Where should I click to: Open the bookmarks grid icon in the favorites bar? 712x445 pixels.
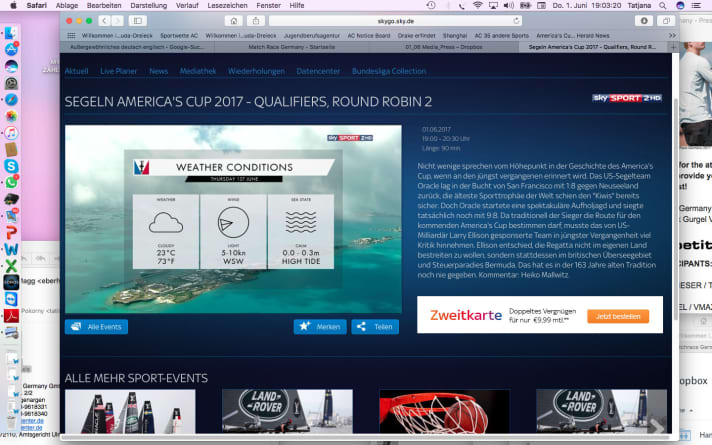(x=71, y=35)
